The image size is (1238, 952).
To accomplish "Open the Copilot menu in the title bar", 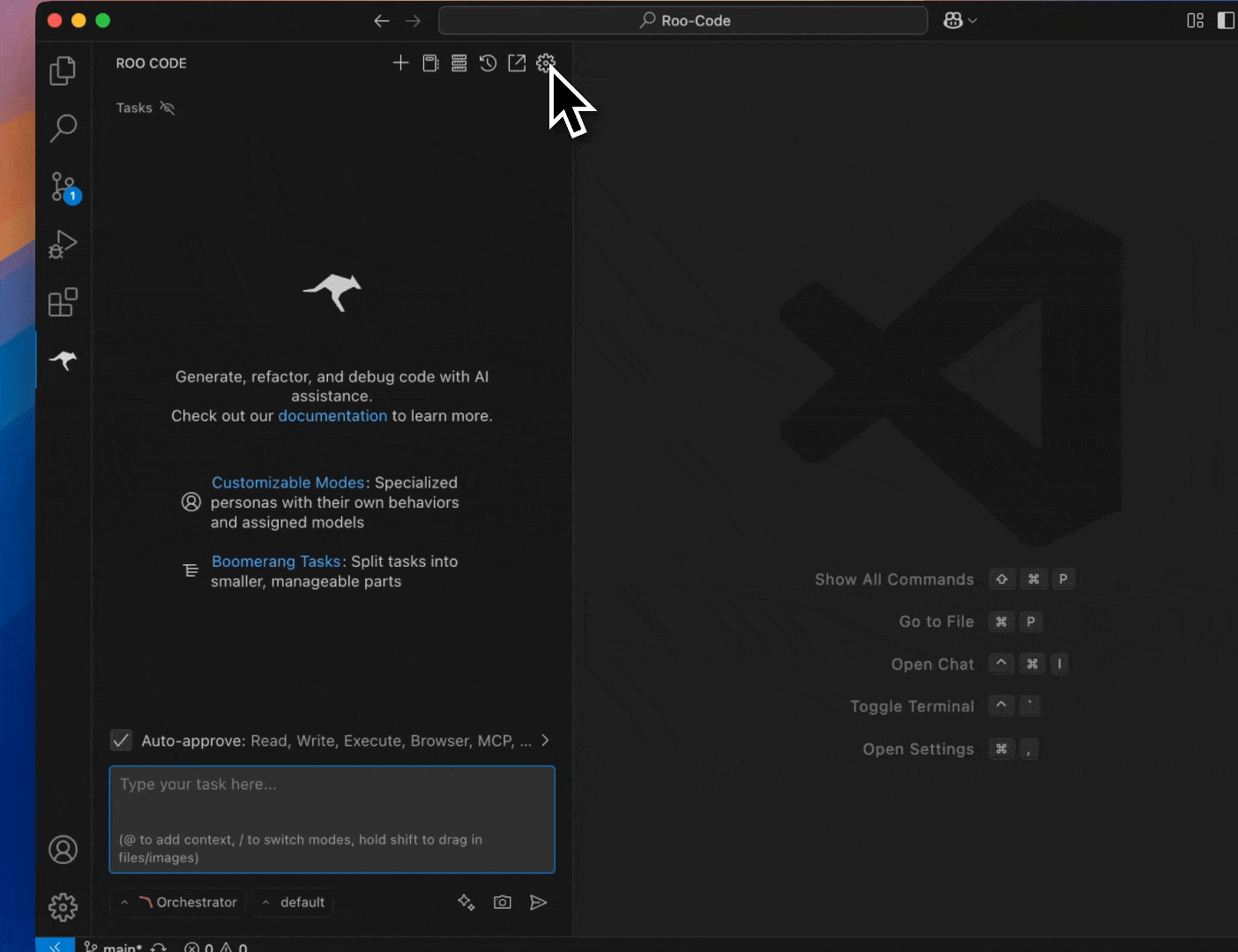I will pos(959,20).
